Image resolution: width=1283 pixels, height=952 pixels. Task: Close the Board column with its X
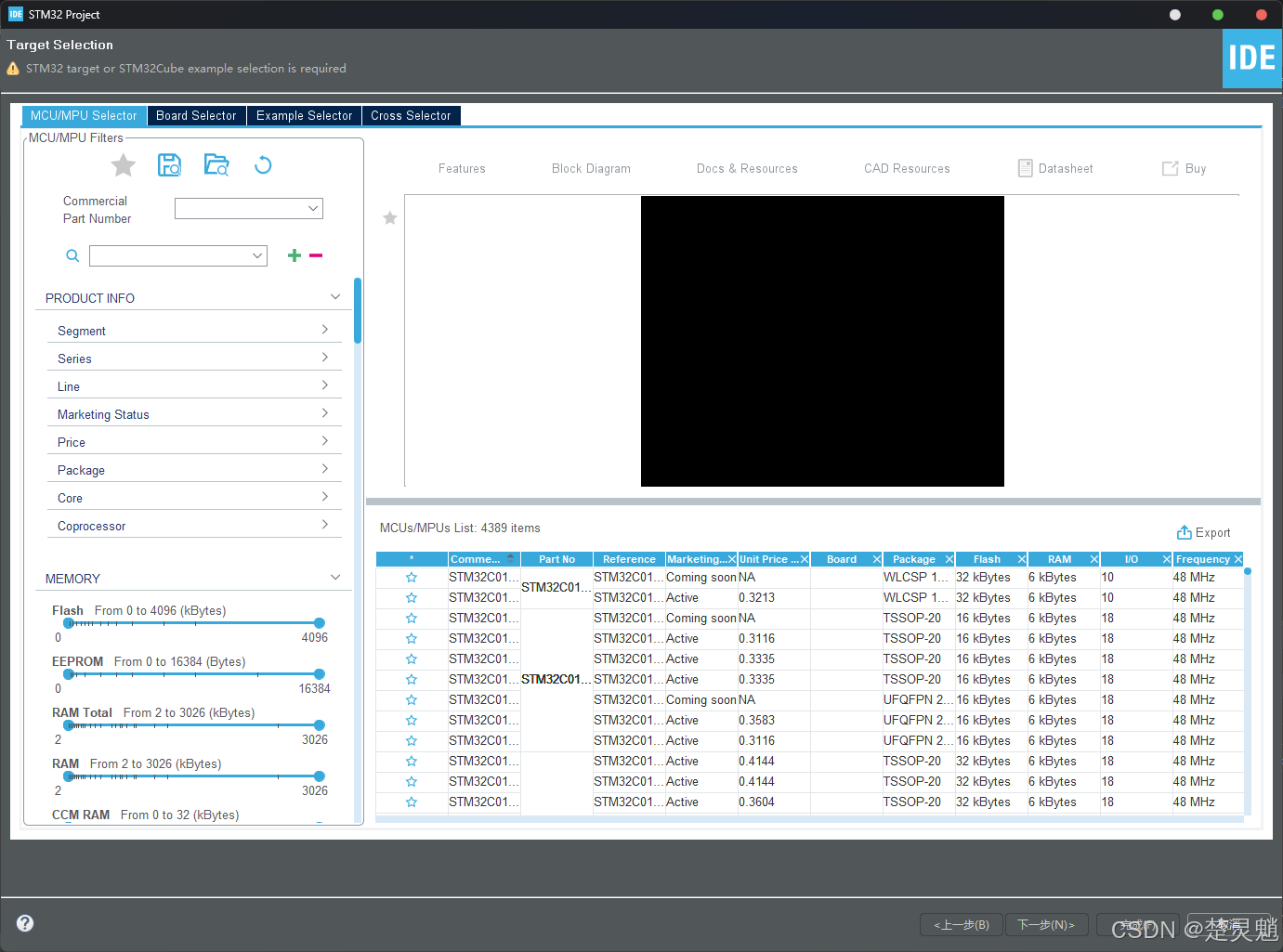[877, 559]
